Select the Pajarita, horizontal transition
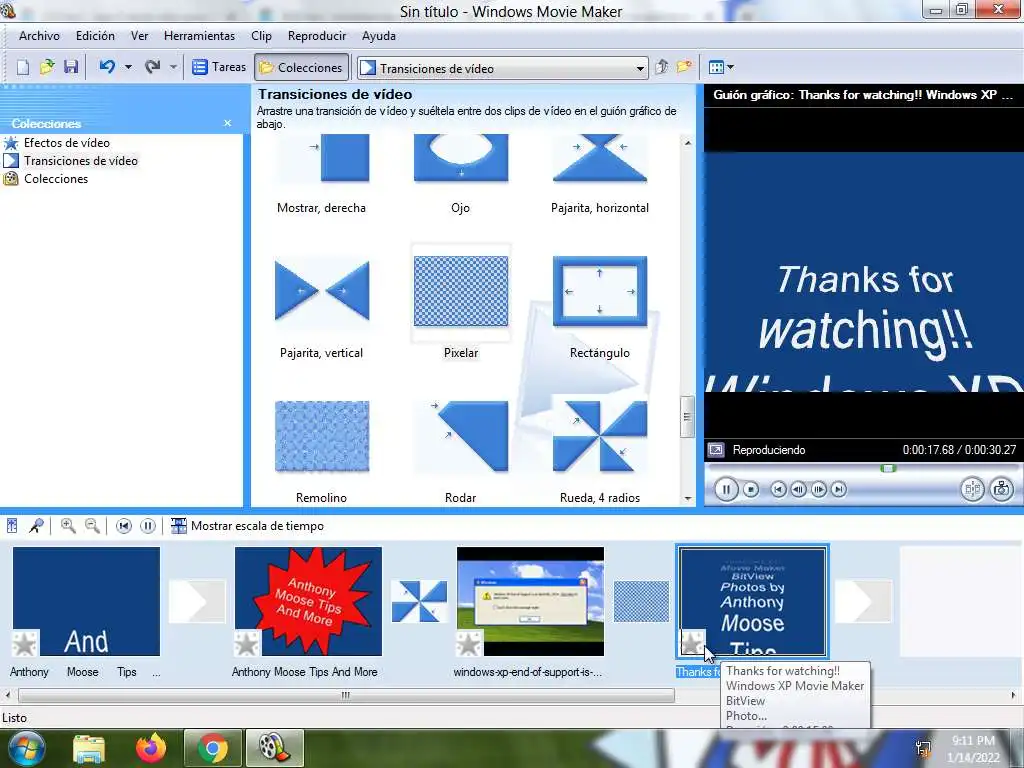The height and width of the screenshot is (768, 1024). coord(600,173)
